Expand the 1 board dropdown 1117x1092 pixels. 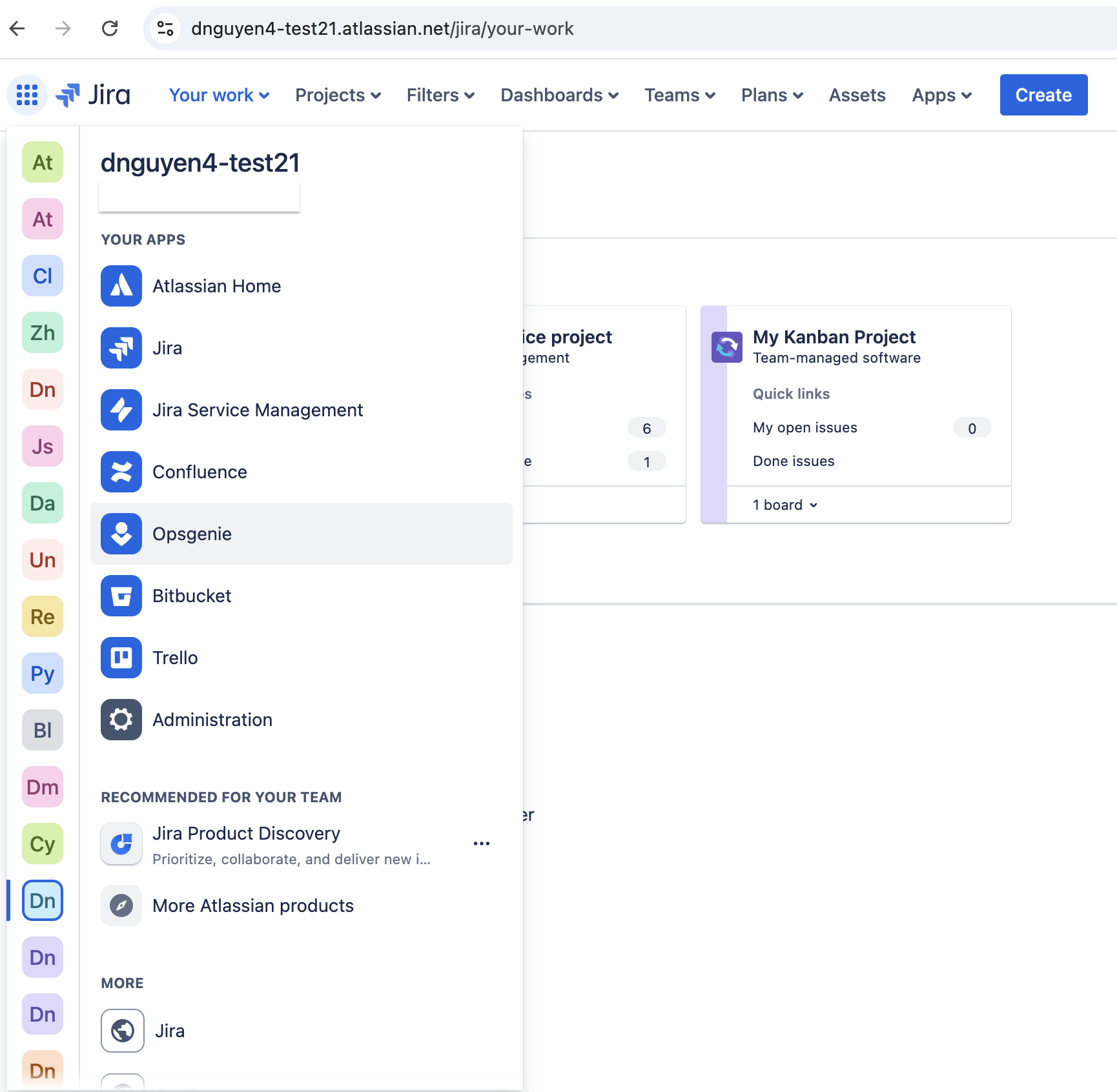tap(785, 505)
